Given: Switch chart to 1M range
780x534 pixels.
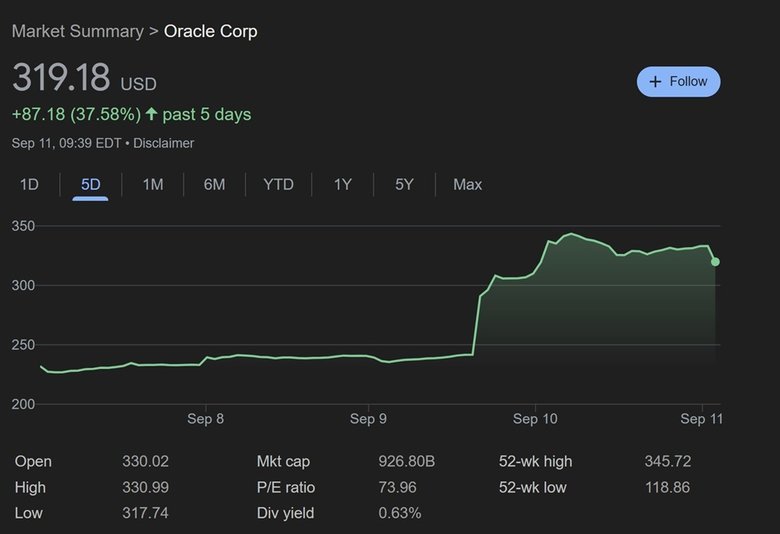Looking at the screenshot, I should pos(153,185).
